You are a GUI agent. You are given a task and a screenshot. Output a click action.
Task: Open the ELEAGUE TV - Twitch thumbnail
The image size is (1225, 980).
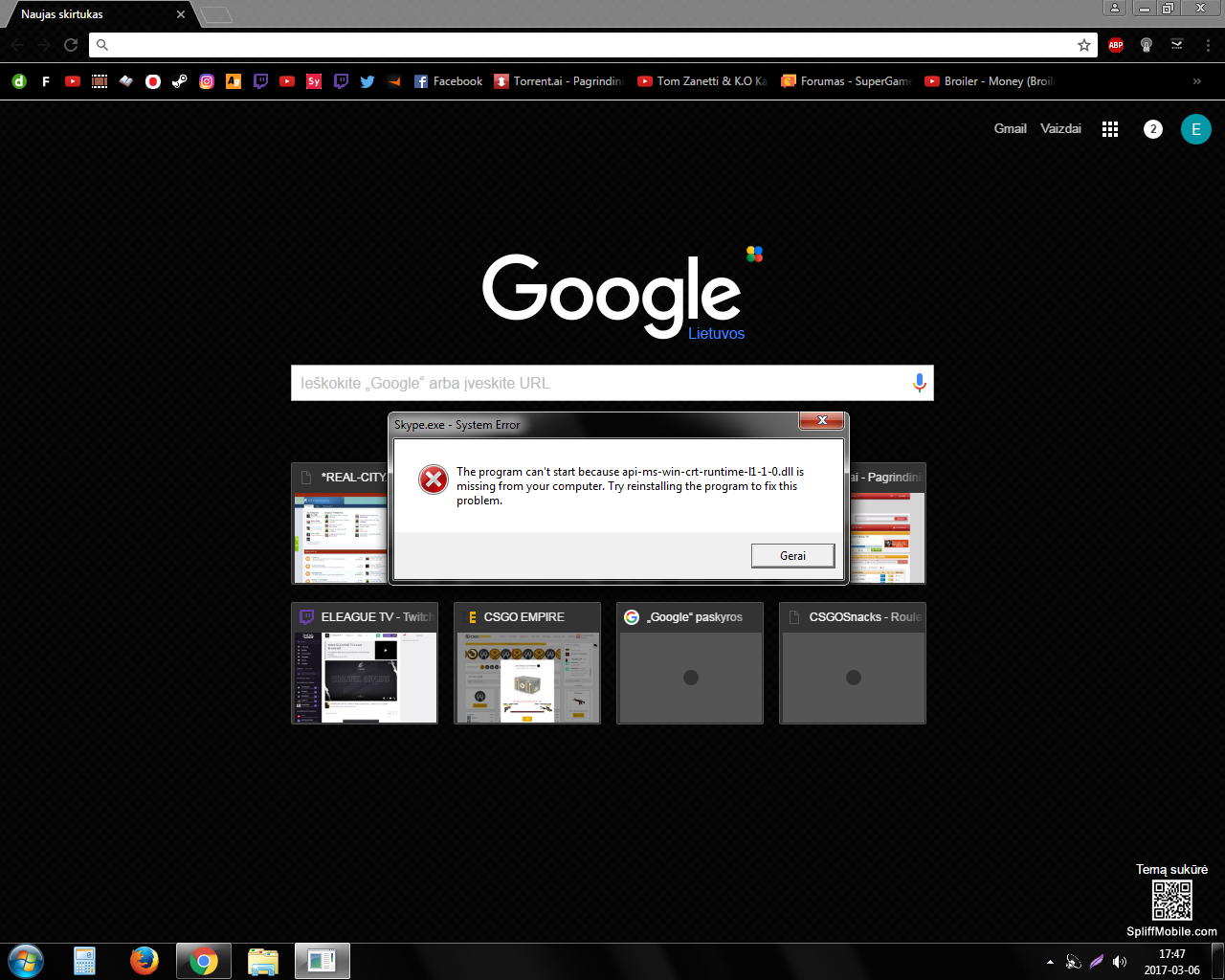pos(365,663)
